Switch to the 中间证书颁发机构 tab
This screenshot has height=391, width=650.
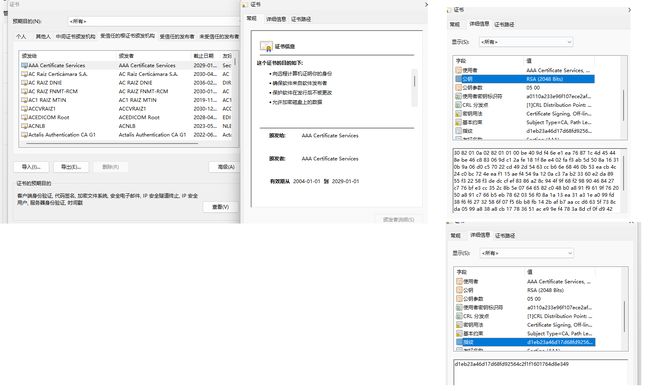click(75, 36)
